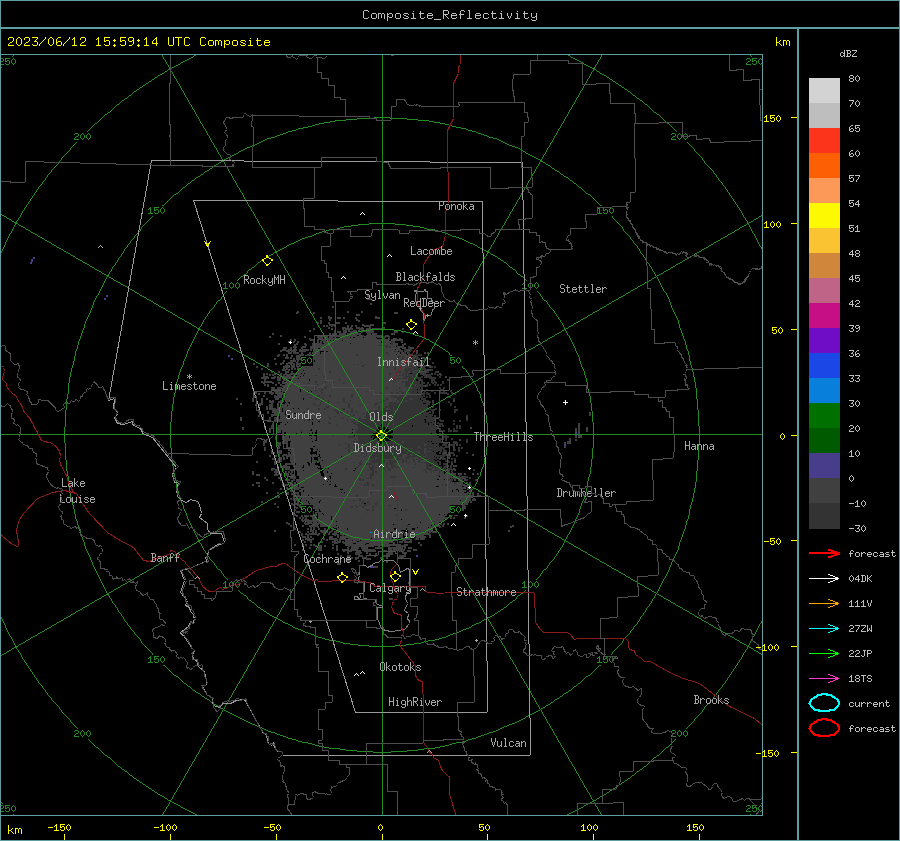The height and width of the screenshot is (841, 900).
Task: Click the red forecast arrow in legend
Action: [824, 553]
